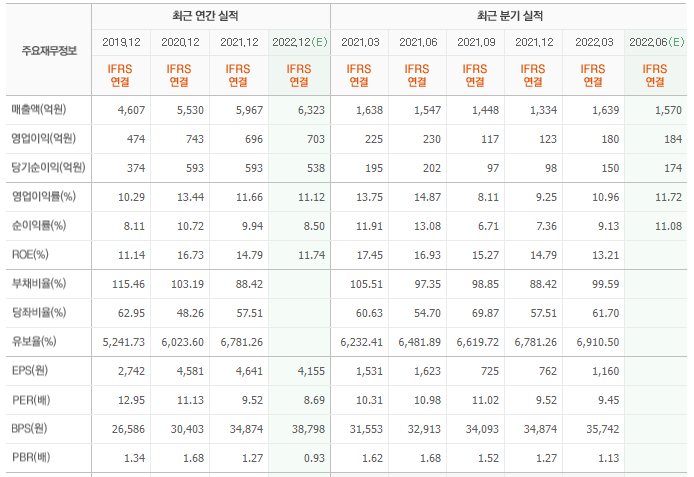This screenshot has width=694, height=477.
Task: Select operating margin 10.29
Action: (x=131, y=197)
